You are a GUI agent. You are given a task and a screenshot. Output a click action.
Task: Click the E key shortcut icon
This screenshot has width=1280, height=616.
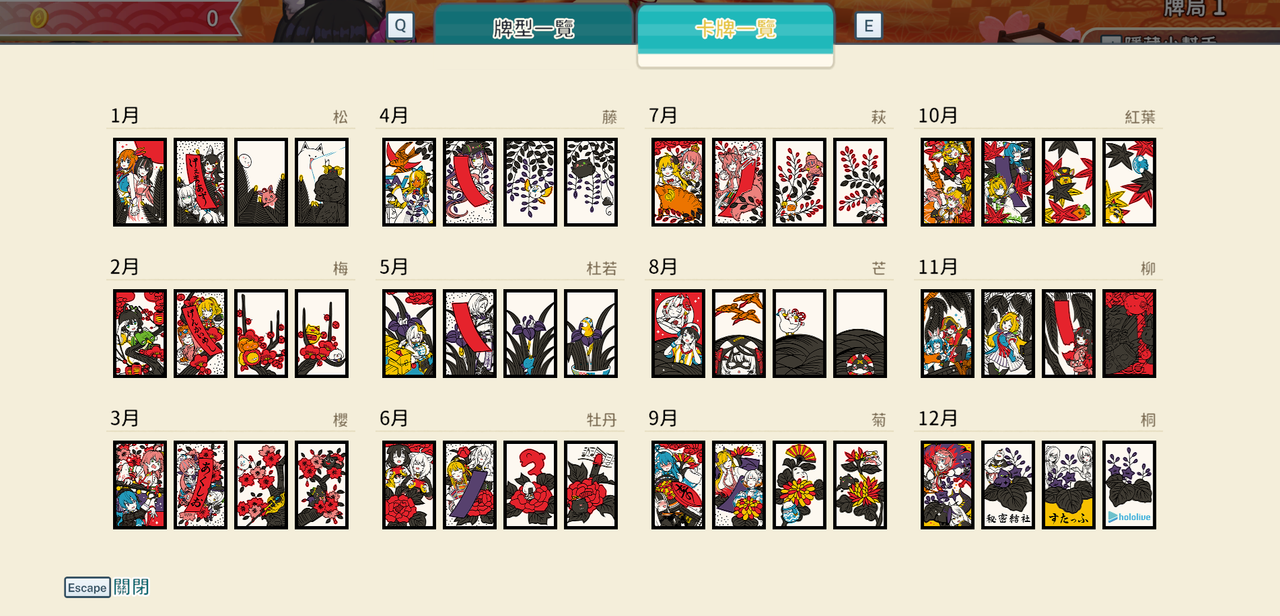tap(868, 26)
